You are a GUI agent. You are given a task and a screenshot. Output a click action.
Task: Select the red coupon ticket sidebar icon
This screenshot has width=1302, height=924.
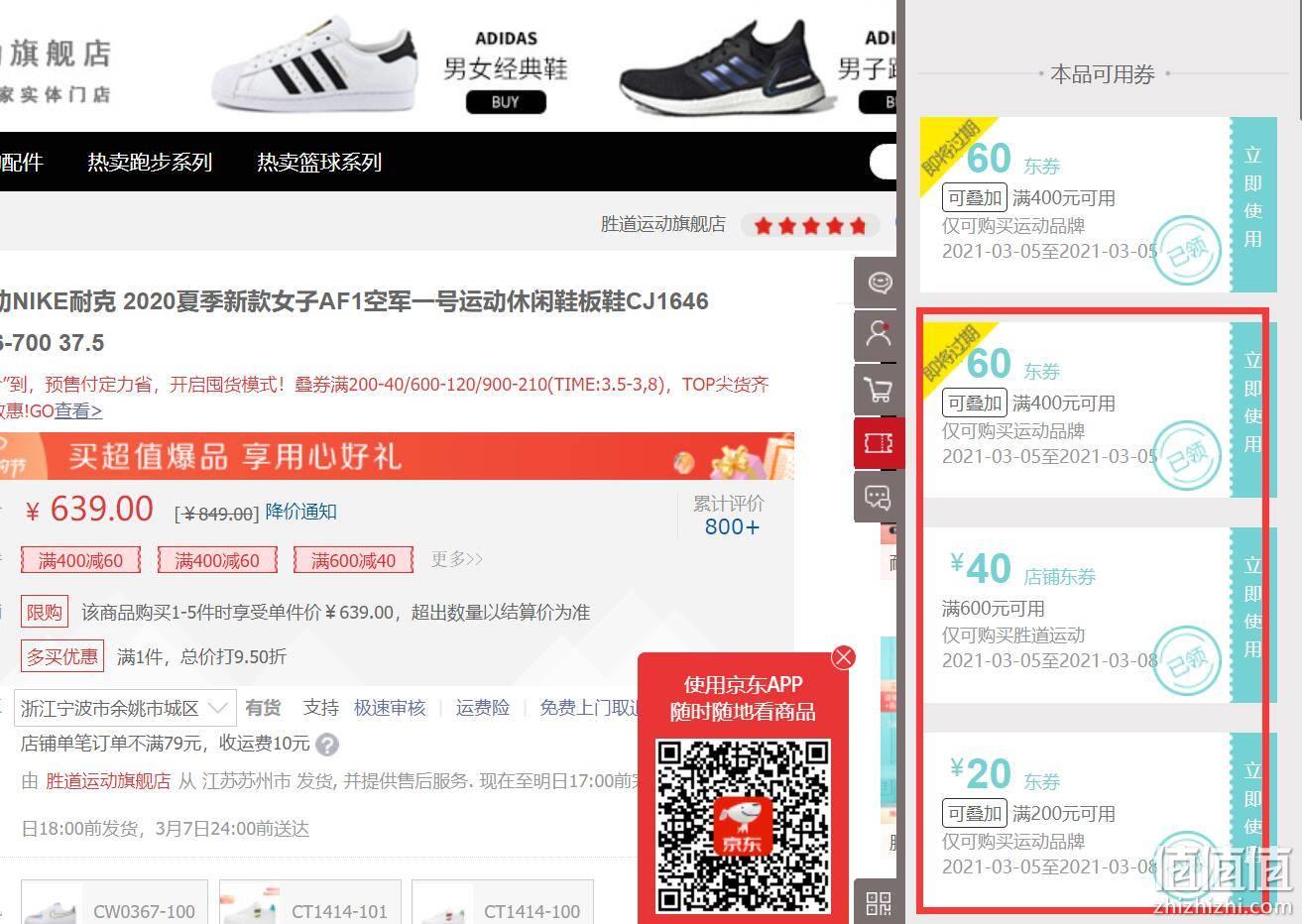click(x=879, y=442)
